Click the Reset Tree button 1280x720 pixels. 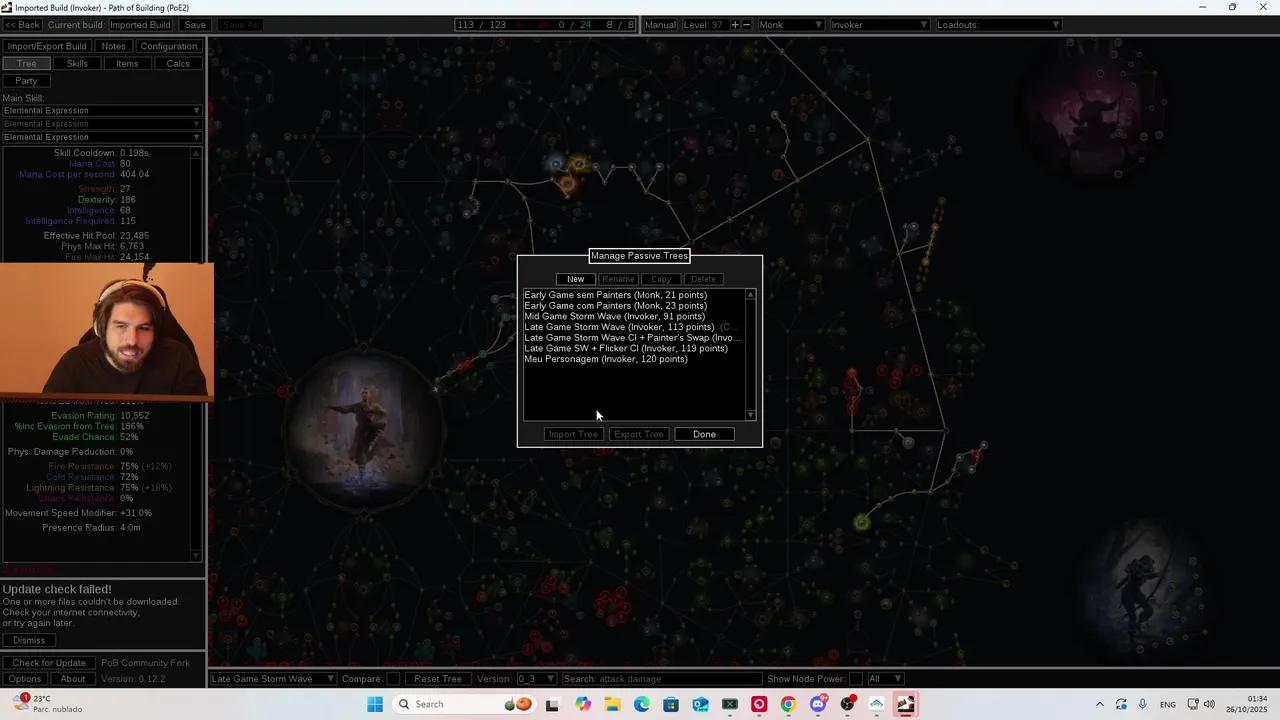pyautogui.click(x=438, y=679)
